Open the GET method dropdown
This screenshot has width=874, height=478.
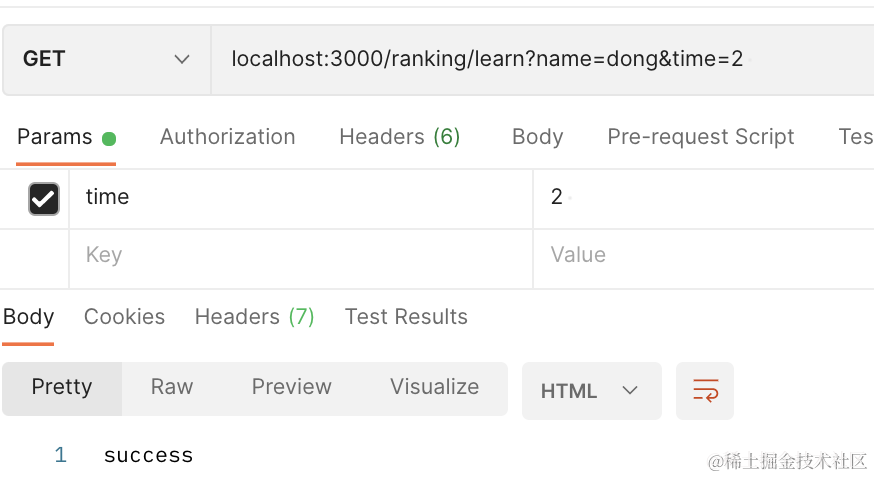pyautogui.click(x=106, y=59)
